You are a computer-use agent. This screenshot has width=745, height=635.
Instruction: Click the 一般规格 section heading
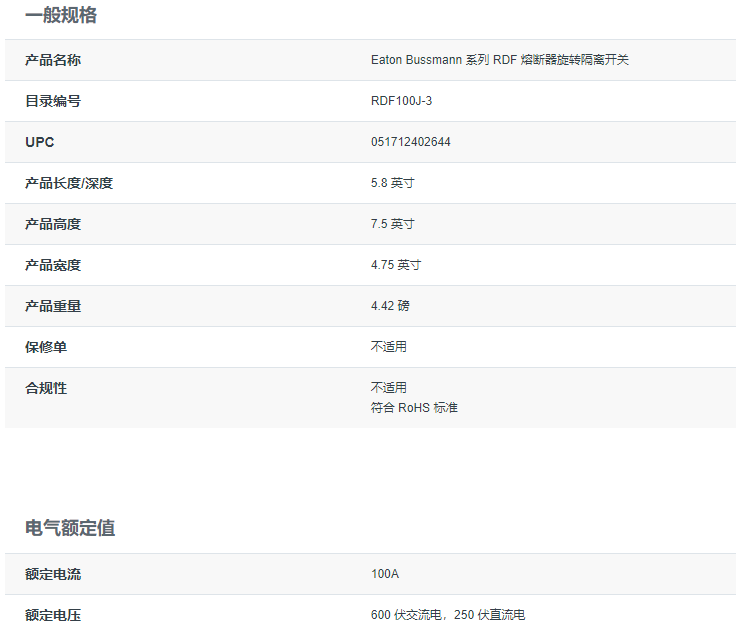click(61, 16)
